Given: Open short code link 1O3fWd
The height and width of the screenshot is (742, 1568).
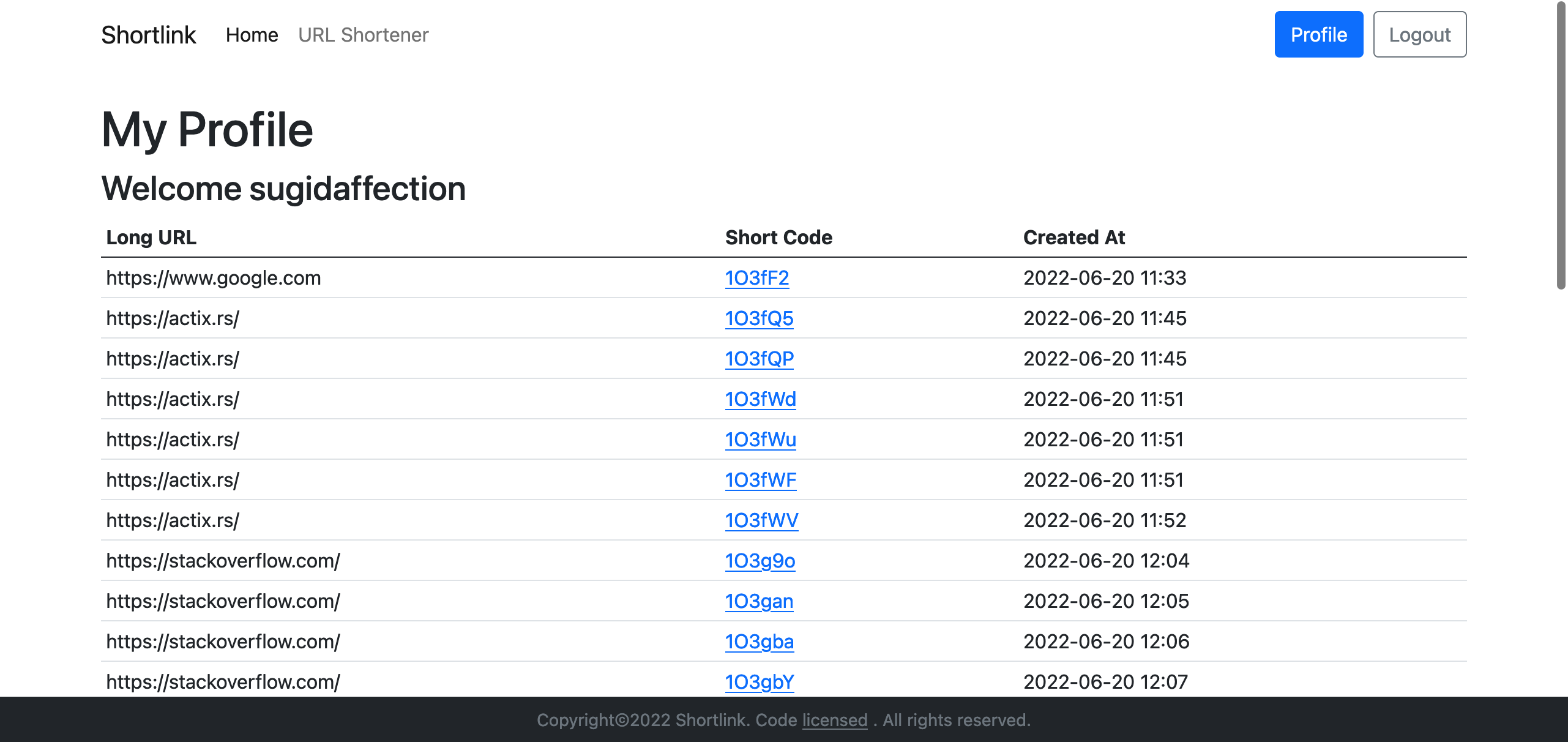Looking at the screenshot, I should tap(759, 398).
